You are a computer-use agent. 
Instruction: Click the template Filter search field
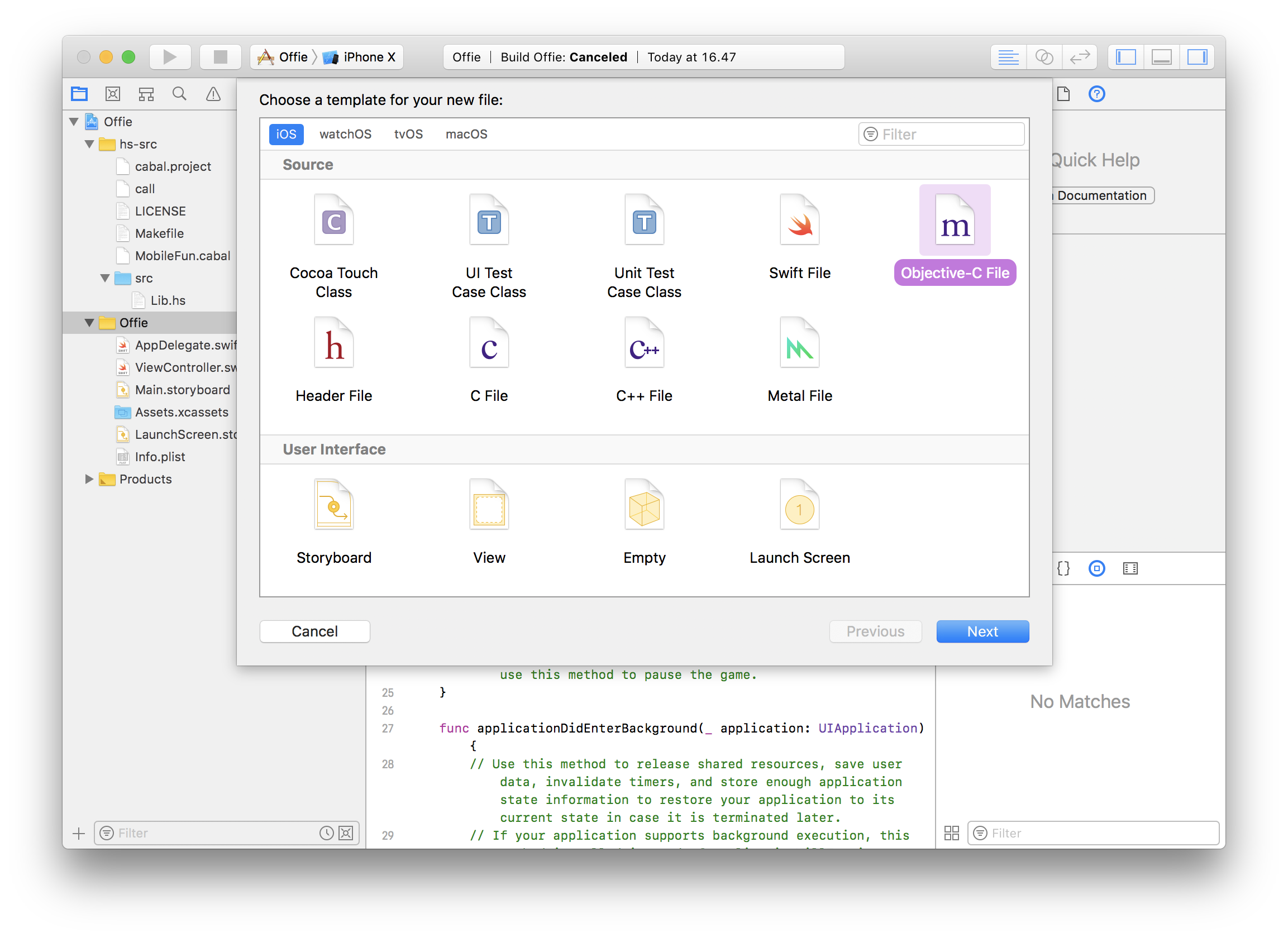[948, 134]
